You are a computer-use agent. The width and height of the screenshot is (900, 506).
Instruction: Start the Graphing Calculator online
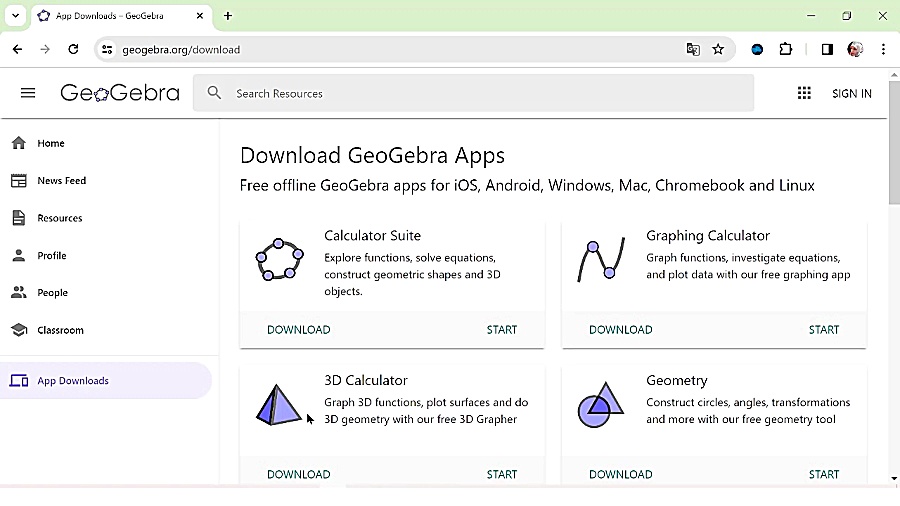click(x=824, y=330)
